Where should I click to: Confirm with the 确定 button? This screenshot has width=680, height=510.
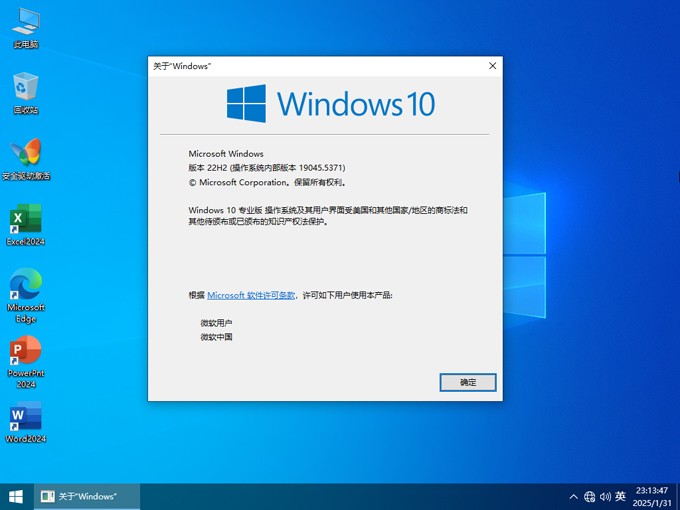468,382
